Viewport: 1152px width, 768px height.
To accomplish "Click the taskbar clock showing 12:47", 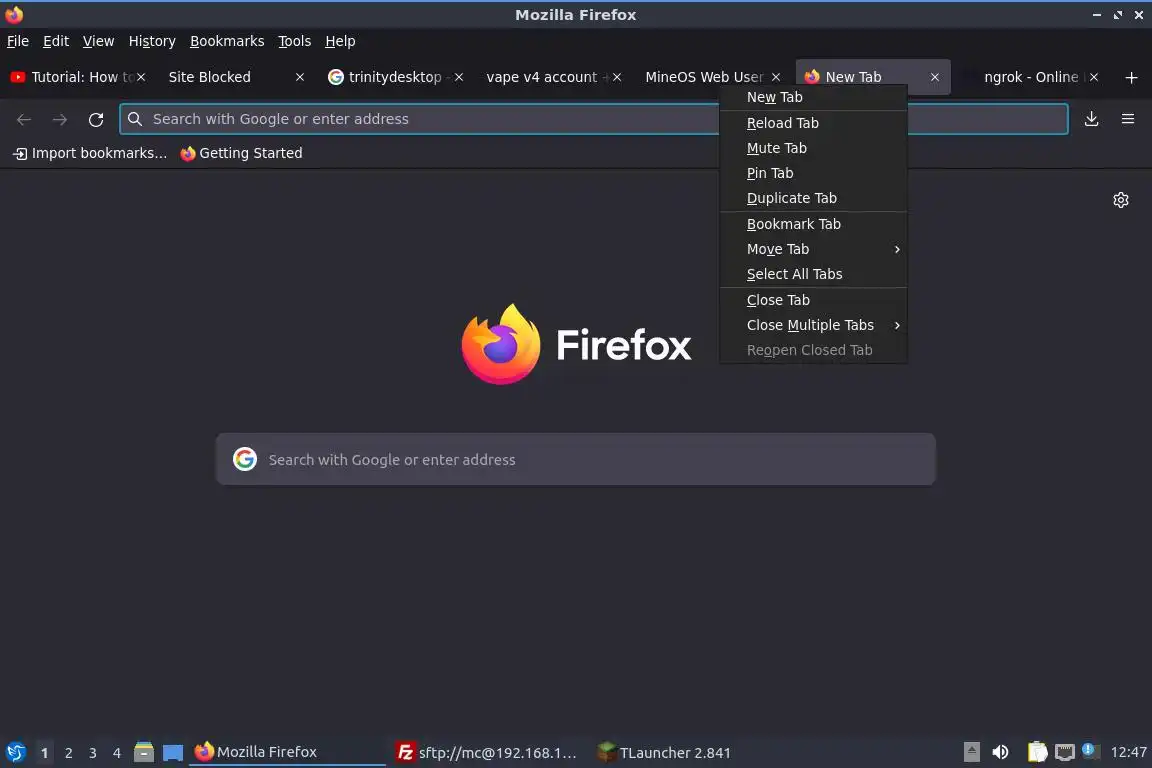I will click(1128, 753).
